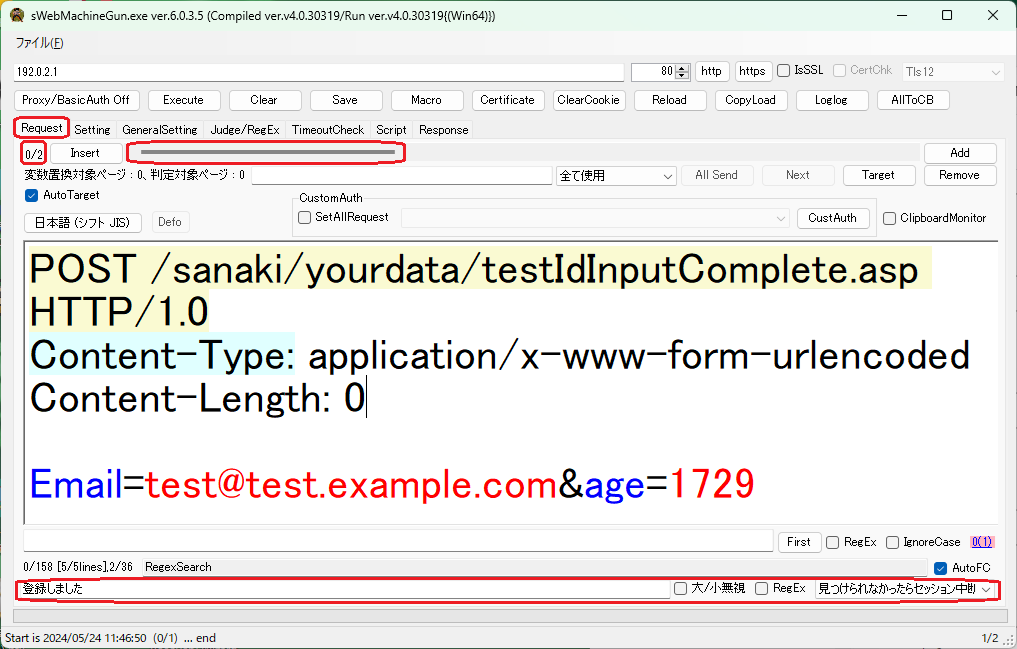1017x649 pixels.
Task: Click the https button
Action: click(x=752, y=71)
